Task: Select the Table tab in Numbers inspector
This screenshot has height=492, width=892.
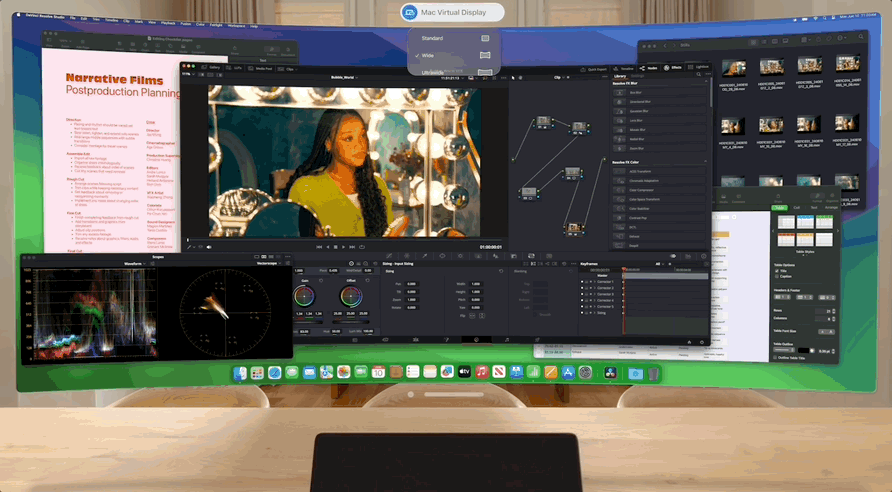Action: click(779, 208)
